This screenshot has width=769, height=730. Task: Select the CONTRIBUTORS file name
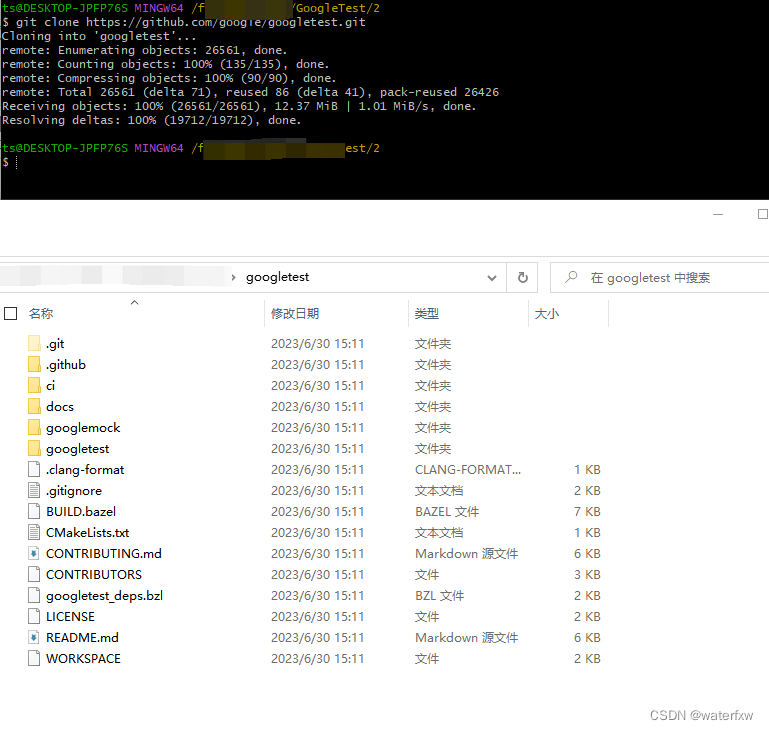(94, 574)
